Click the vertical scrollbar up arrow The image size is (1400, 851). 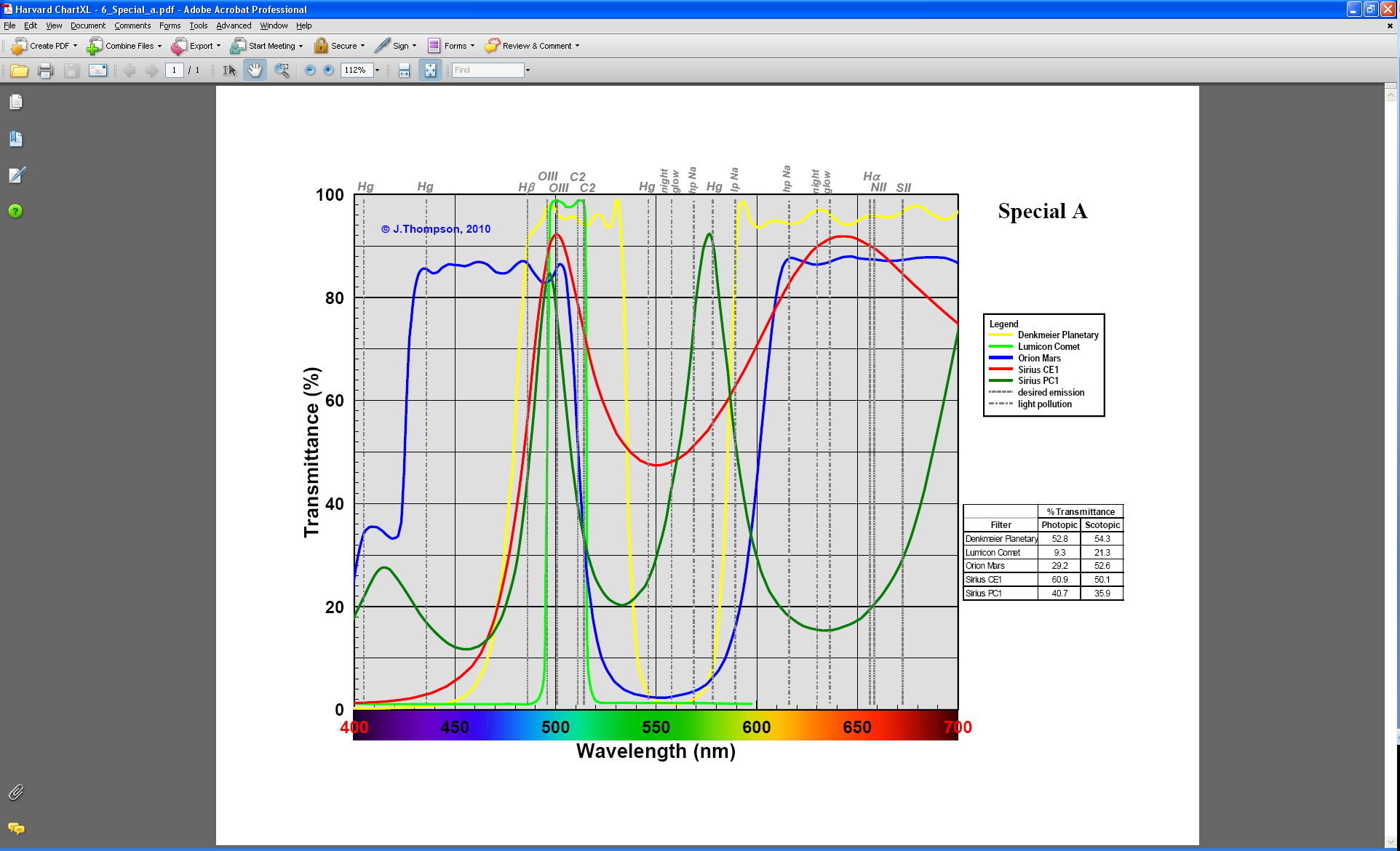click(x=1391, y=95)
